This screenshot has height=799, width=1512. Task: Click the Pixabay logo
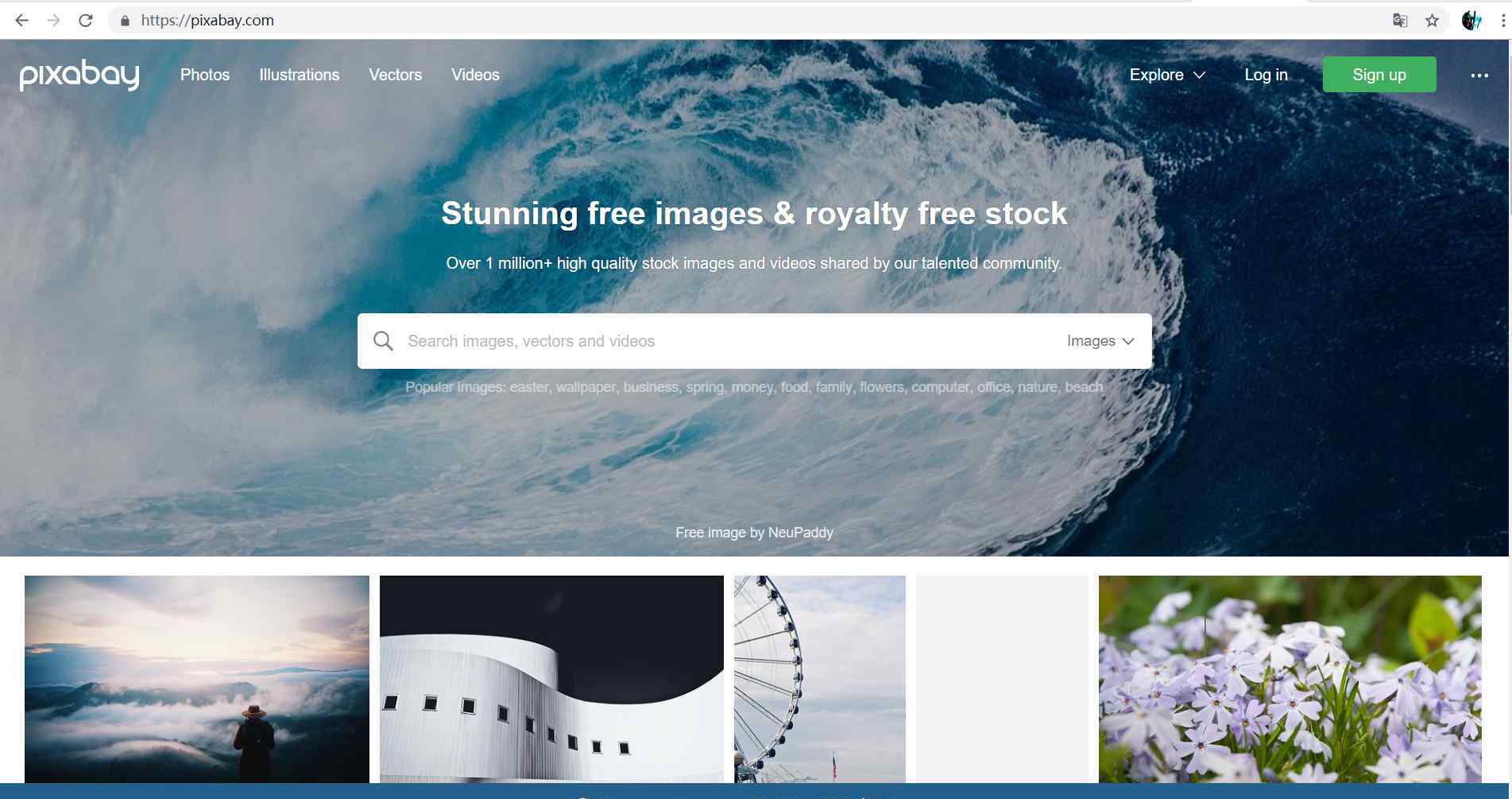(79, 75)
